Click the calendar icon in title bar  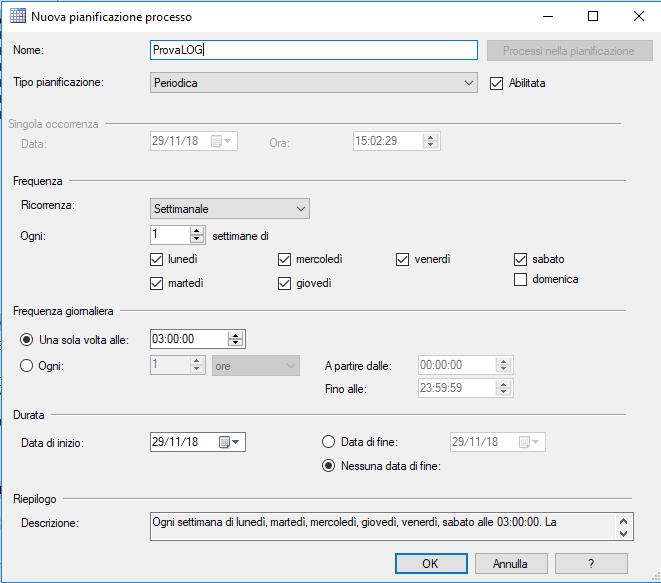coord(18,17)
